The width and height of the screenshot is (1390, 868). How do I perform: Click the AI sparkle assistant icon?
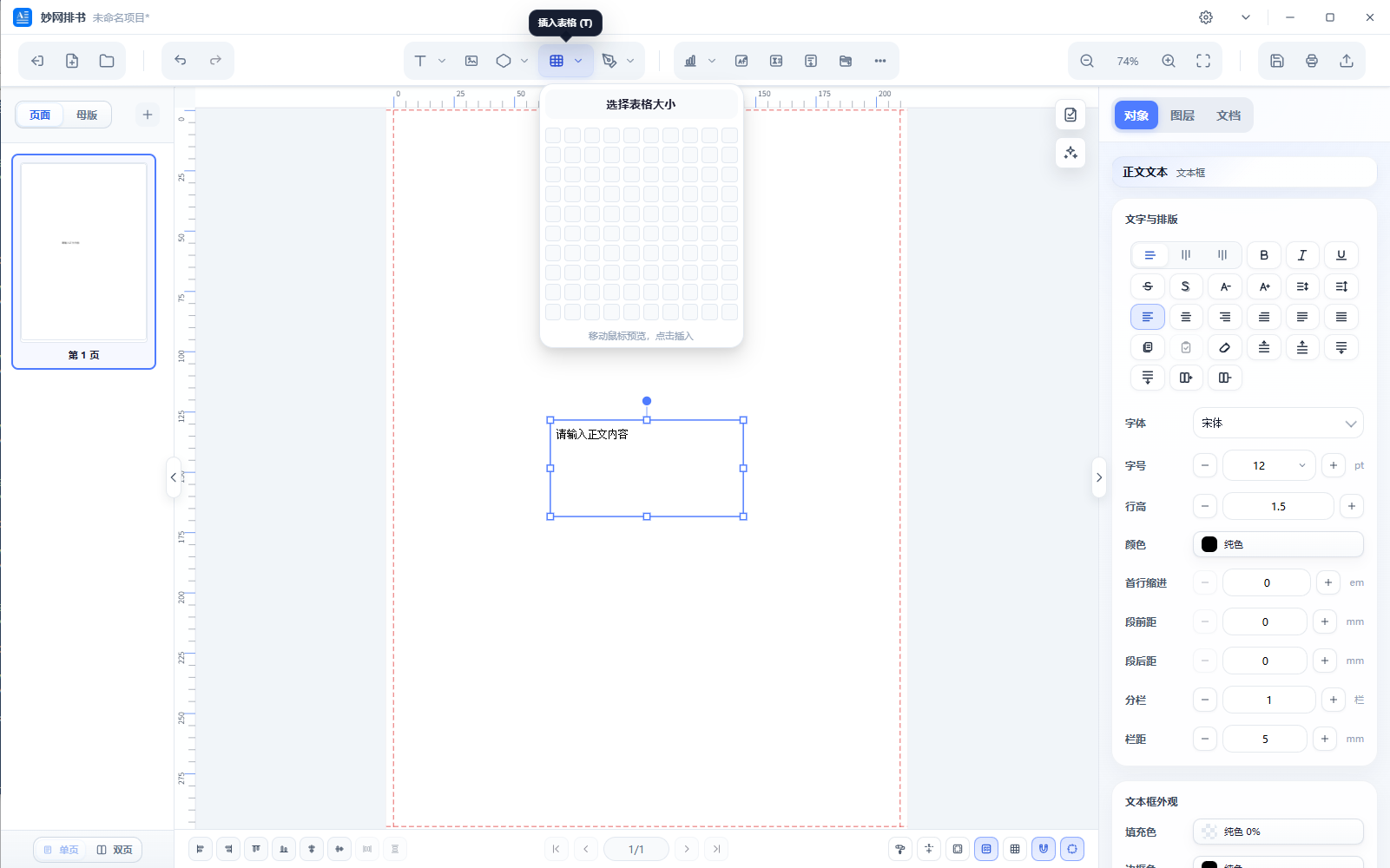click(x=1070, y=153)
